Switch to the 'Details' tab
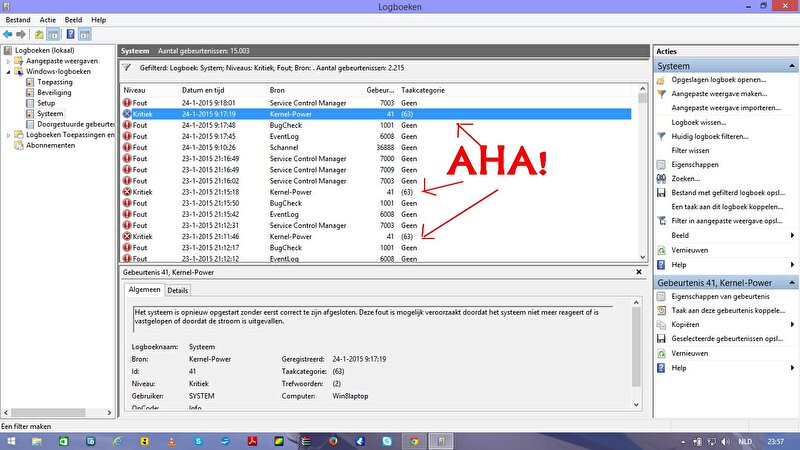The image size is (800, 450). point(177,290)
